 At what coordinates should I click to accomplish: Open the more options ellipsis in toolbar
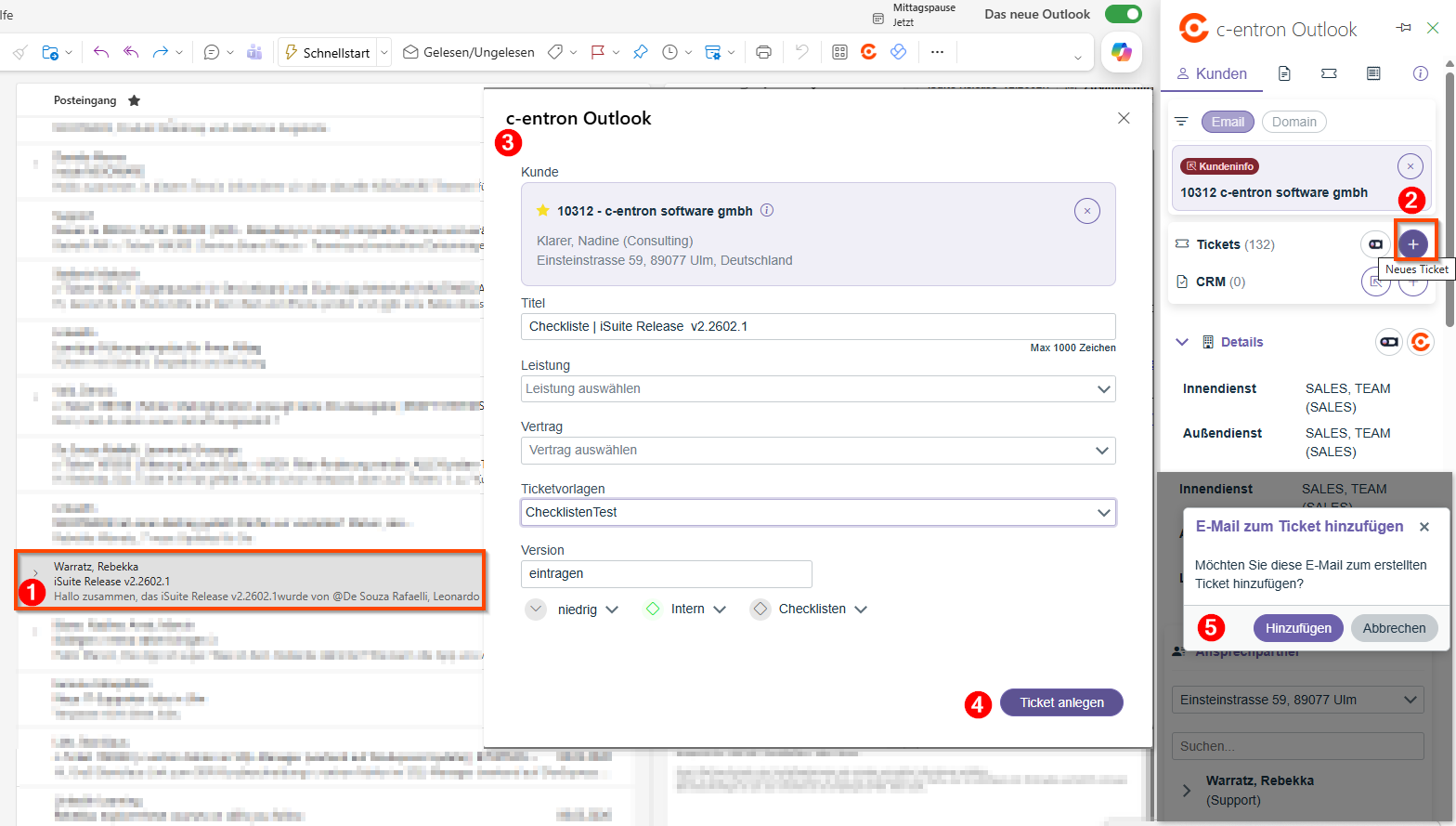[x=937, y=53]
